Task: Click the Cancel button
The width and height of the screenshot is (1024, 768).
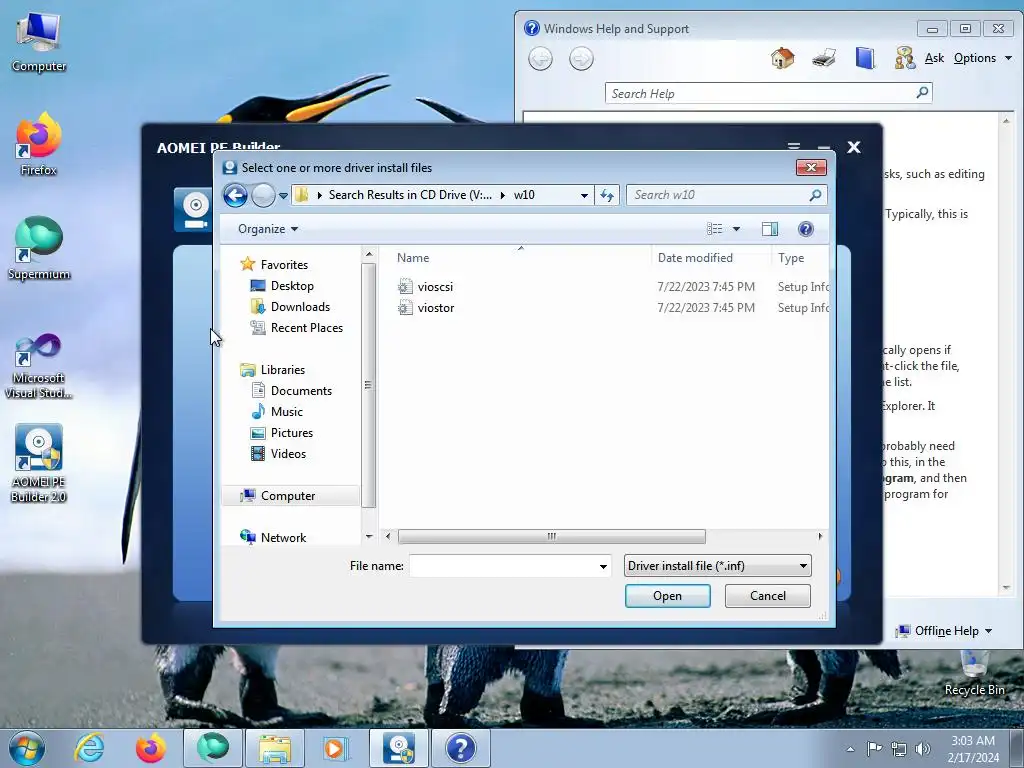Action: (x=767, y=596)
